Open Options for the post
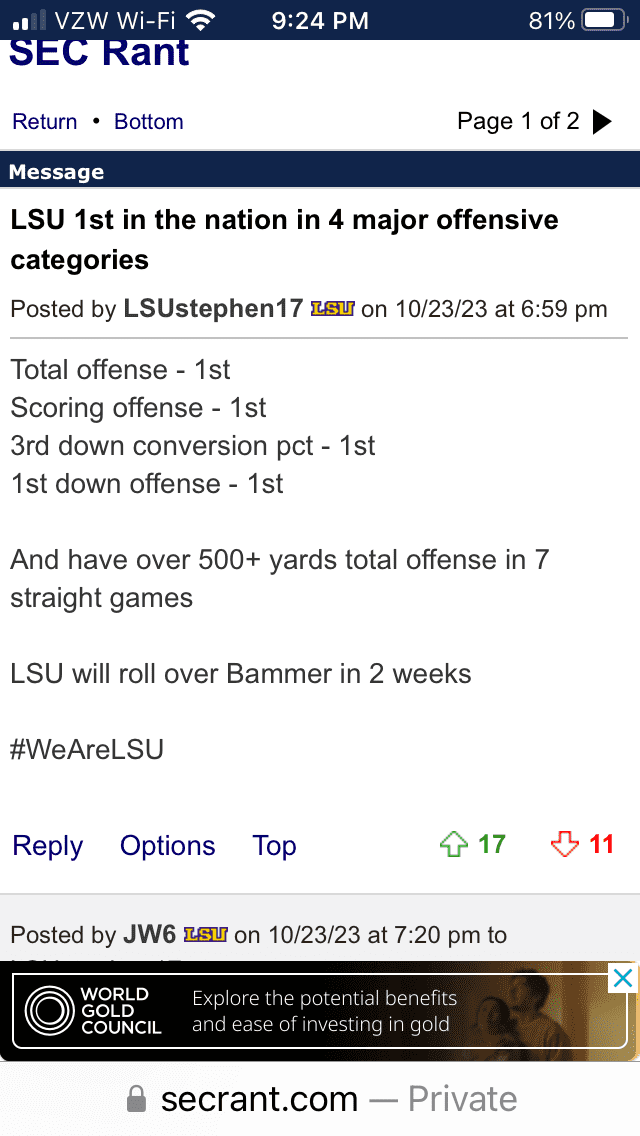Screen dimensions: 640x1136 pos(167,845)
